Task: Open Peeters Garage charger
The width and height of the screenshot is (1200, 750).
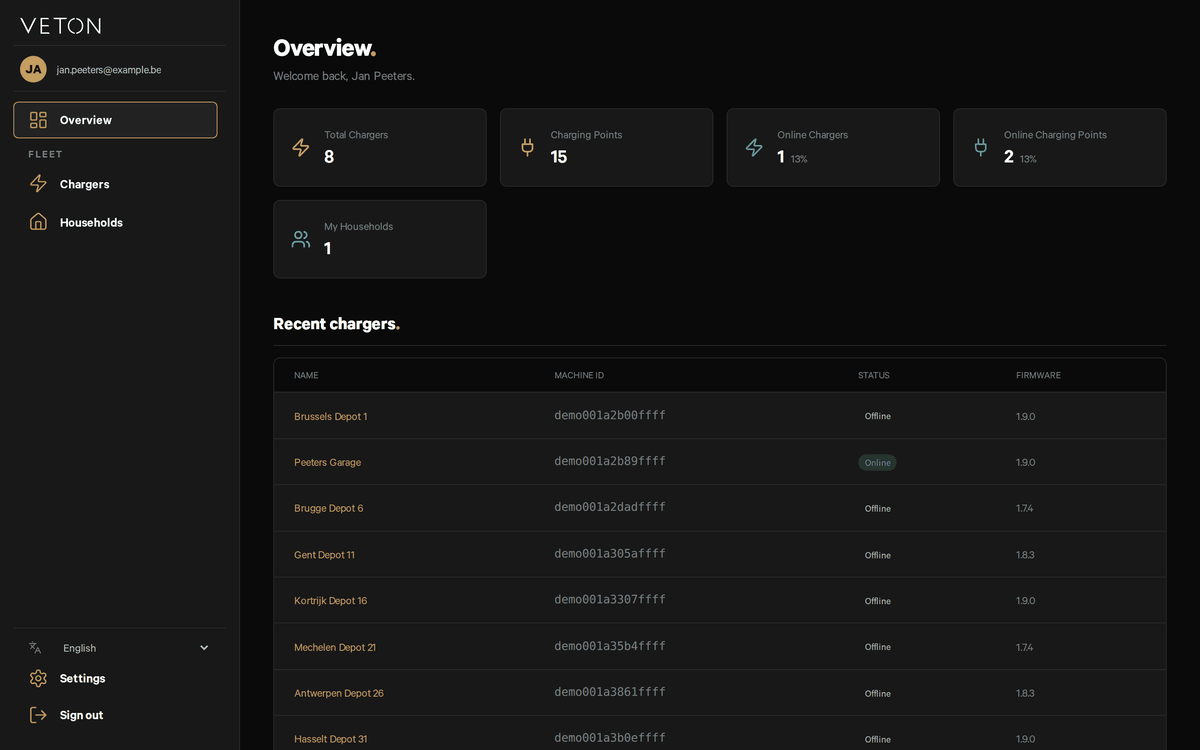Action: (x=328, y=462)
